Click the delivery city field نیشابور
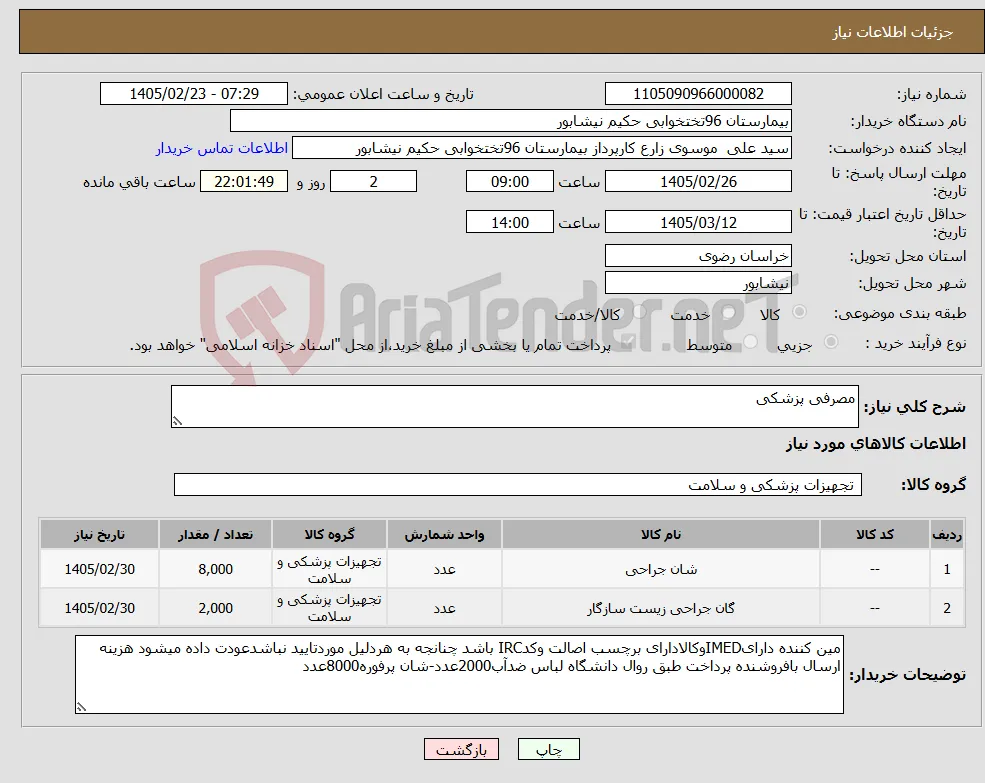Viewport: 985px width, 783px height. (x=698, y=283)
